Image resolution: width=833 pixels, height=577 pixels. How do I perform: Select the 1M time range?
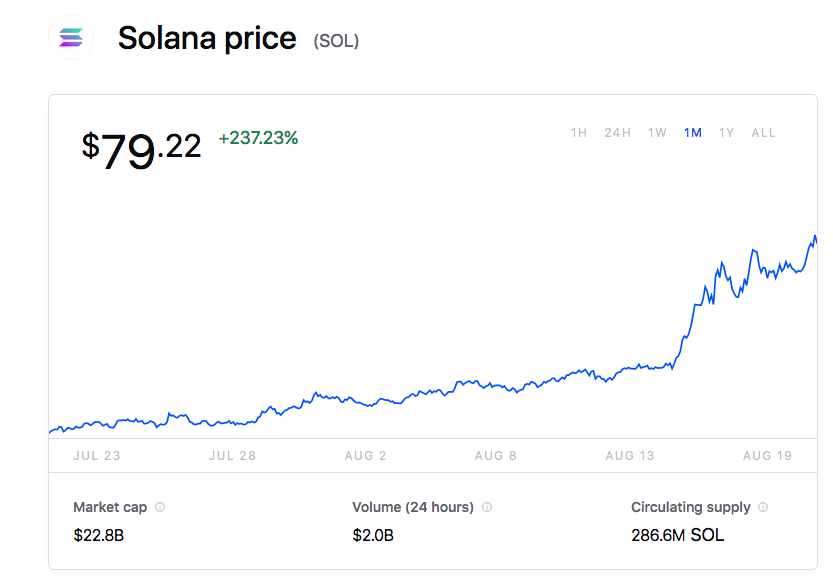pyautogui.click(x=693, y=133)
